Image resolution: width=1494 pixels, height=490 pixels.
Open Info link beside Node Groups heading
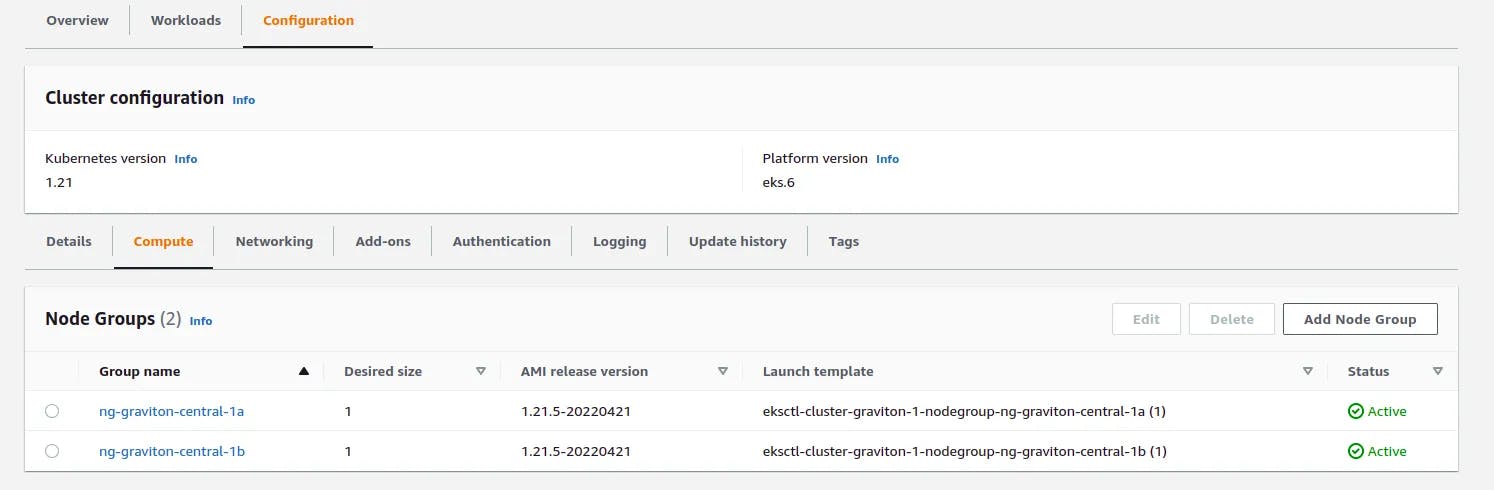(x=201, y=321)
